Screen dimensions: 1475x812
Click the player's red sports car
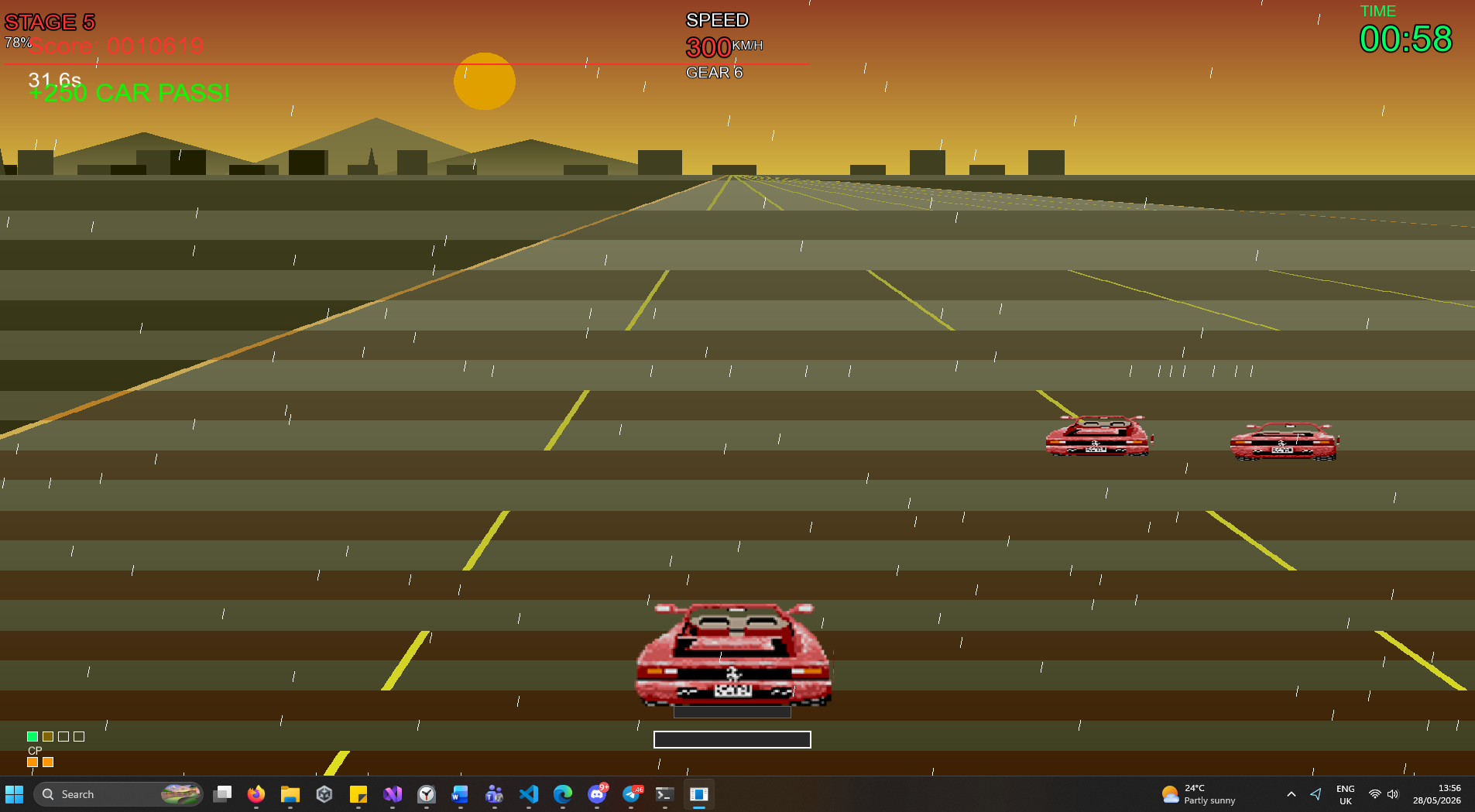(x=733, y=655)
